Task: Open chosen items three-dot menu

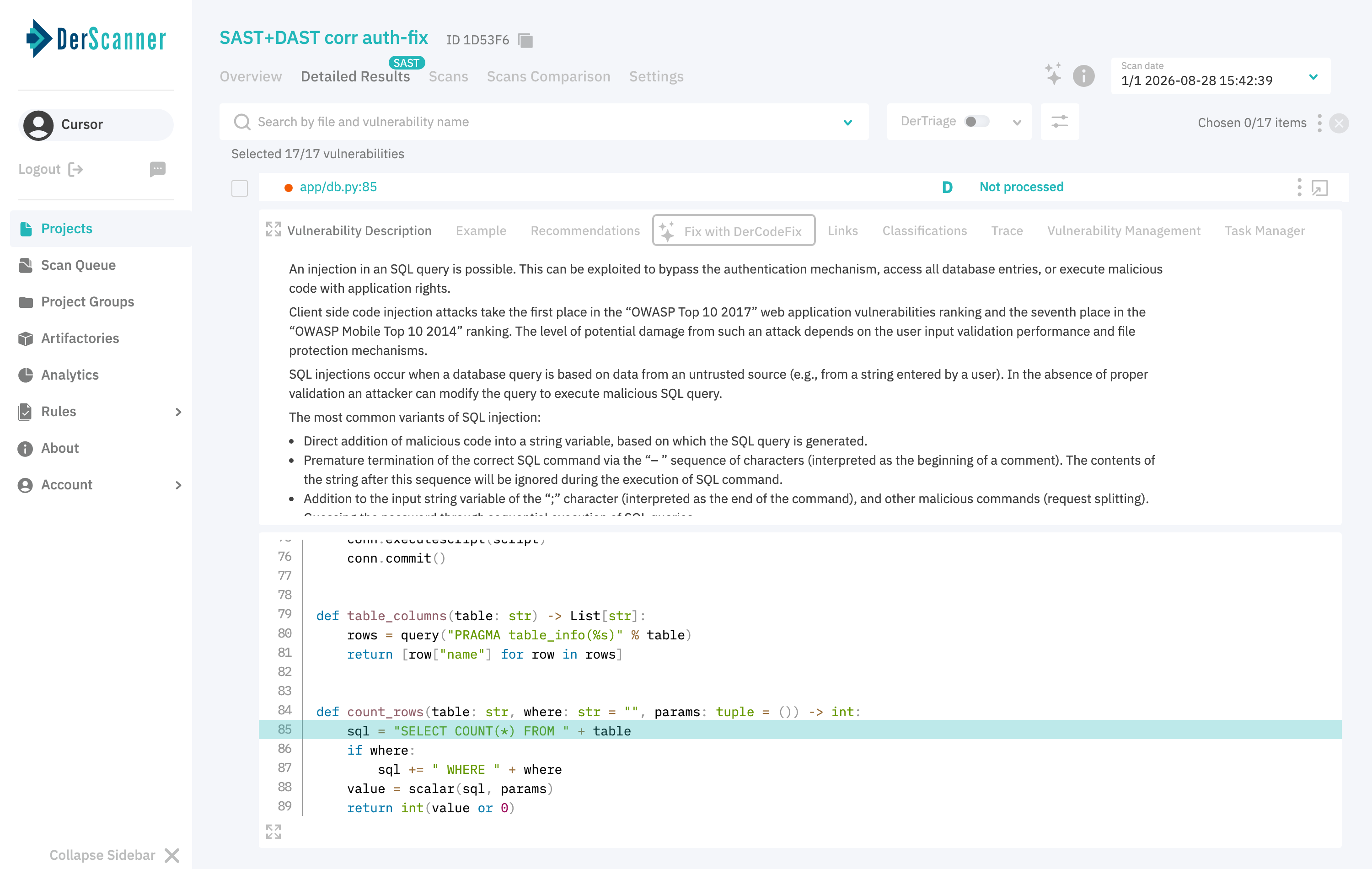Action: [x=1319, y=123]
